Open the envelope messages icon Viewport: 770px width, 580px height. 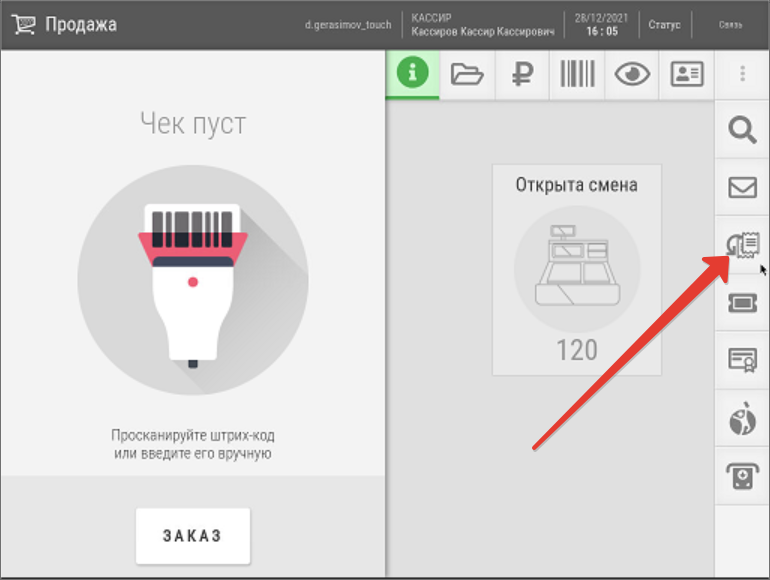point(742,187)
